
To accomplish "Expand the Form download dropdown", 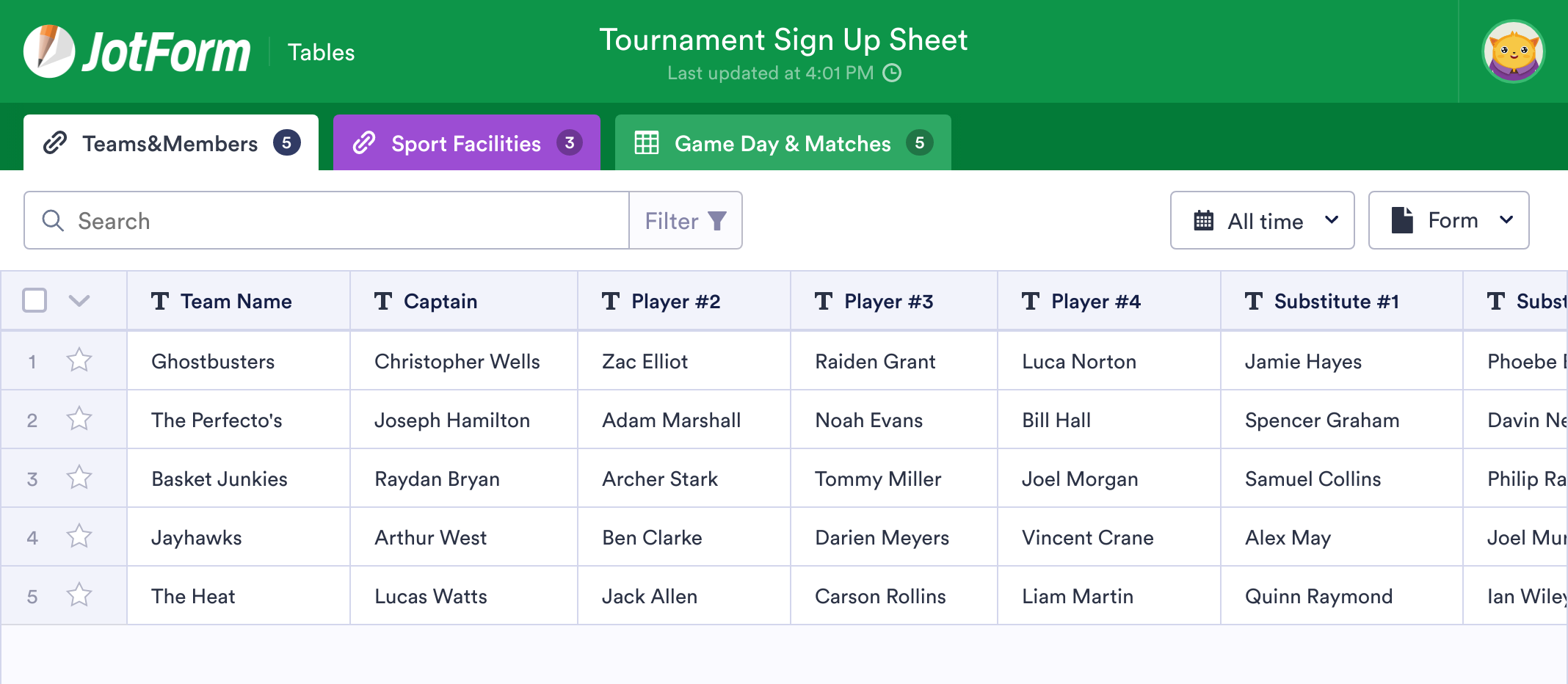I will pyautogui.click(x=1509, y=219).
